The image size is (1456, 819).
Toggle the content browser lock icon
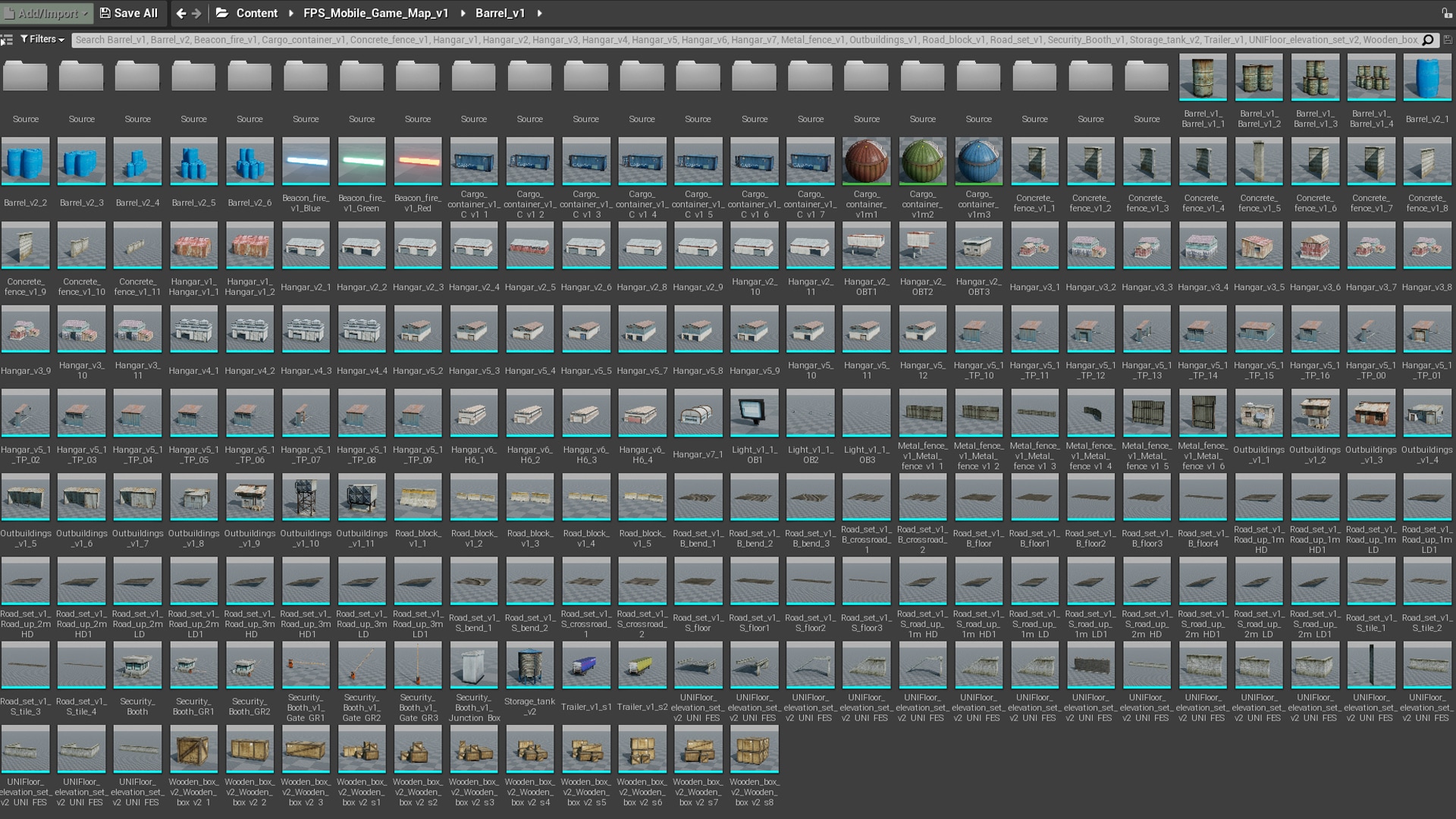1446,13
